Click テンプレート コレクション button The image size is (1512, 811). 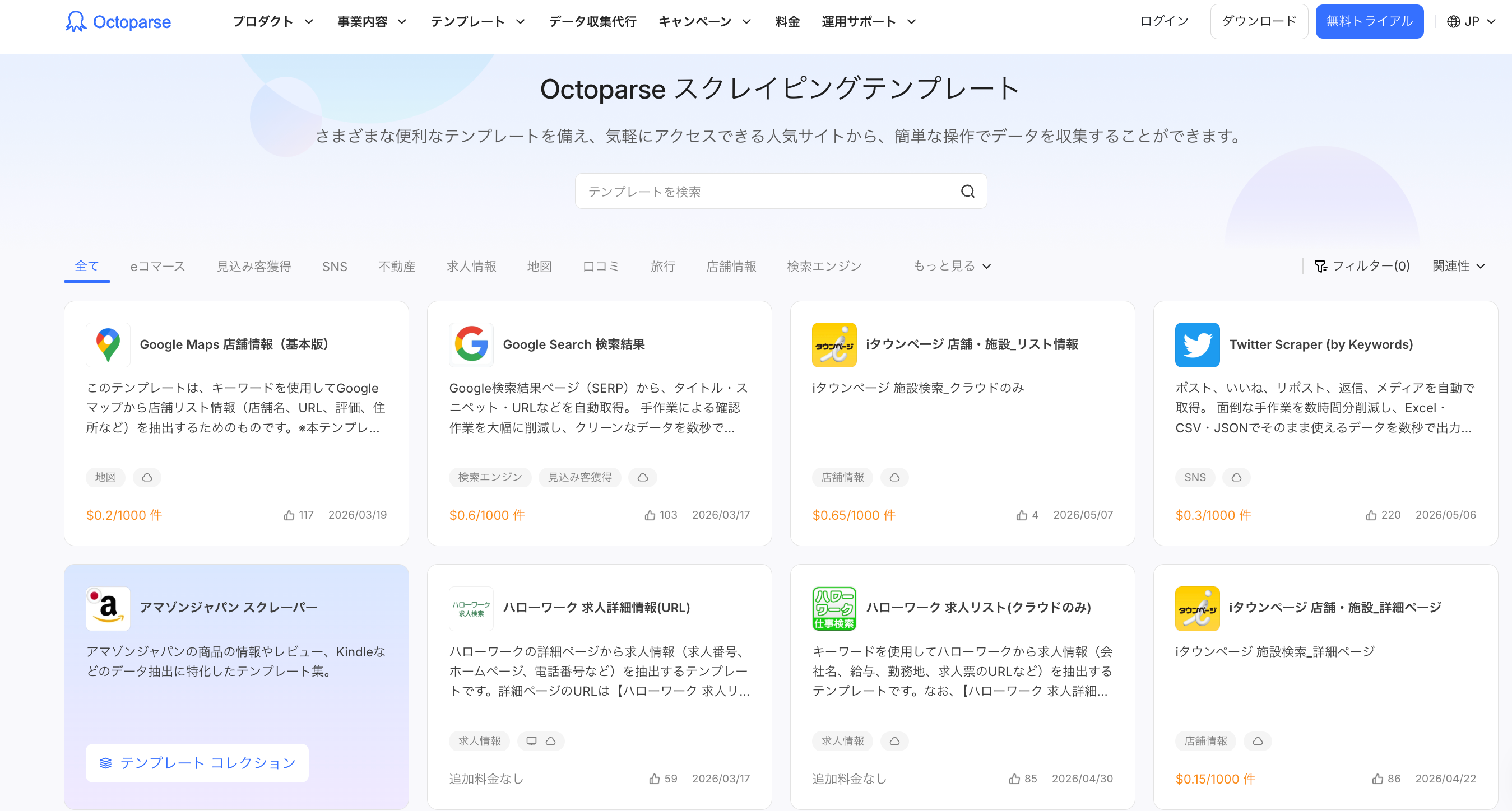point(197,763)
